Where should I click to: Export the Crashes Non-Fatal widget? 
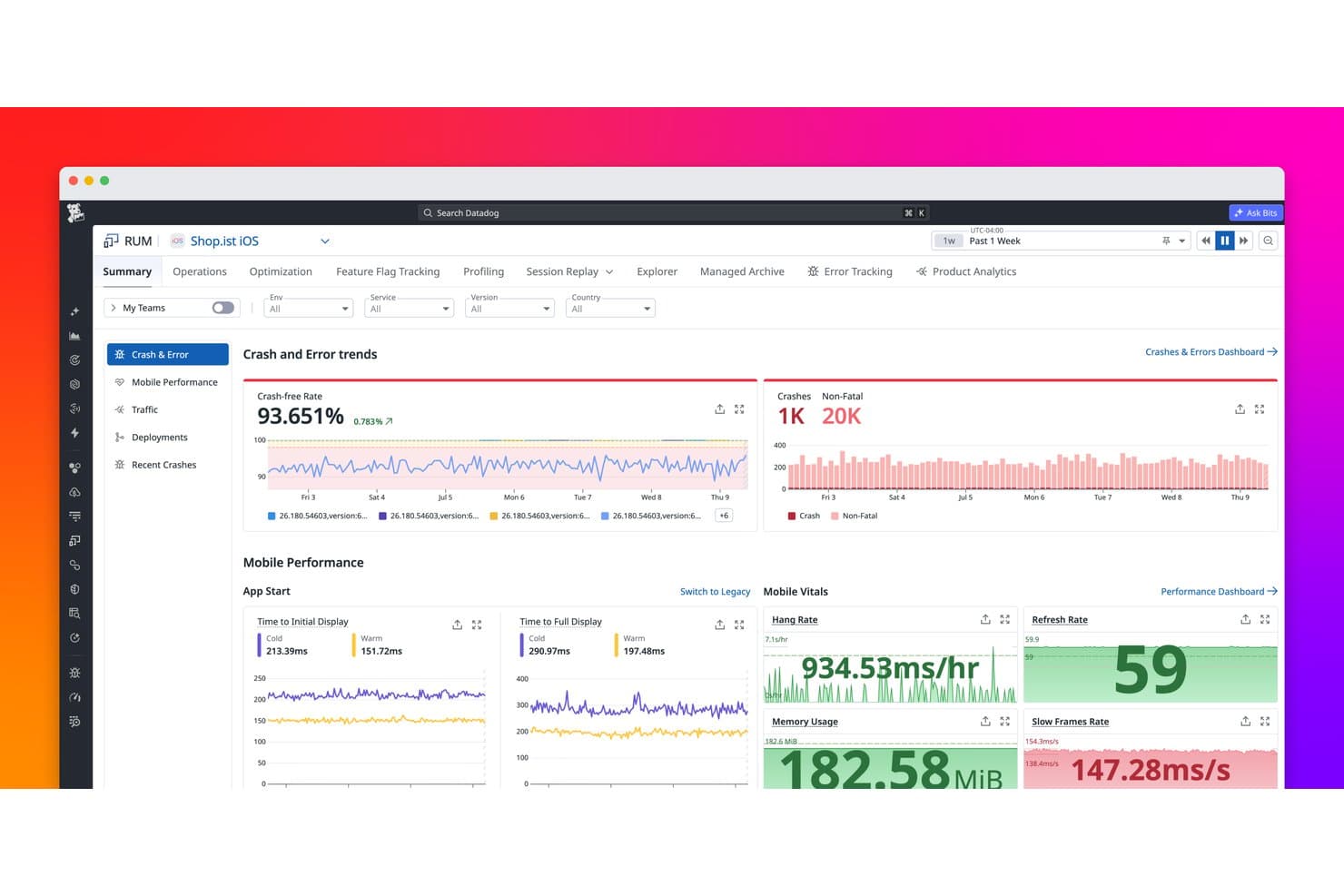tap(1240, 409)
